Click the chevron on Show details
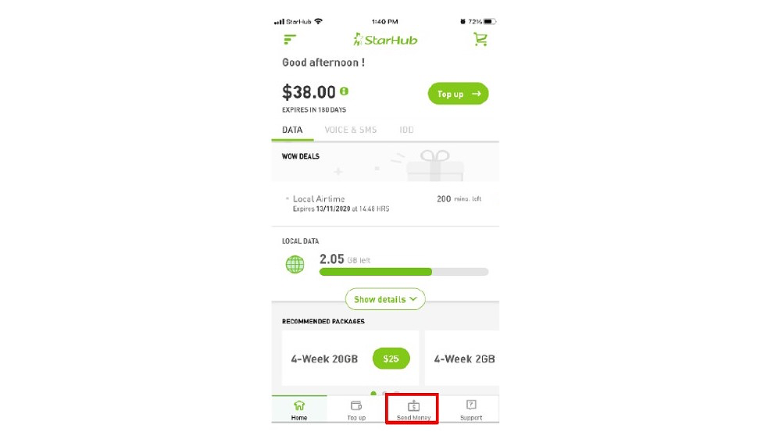Screen dimensions: 768x432 413,299
